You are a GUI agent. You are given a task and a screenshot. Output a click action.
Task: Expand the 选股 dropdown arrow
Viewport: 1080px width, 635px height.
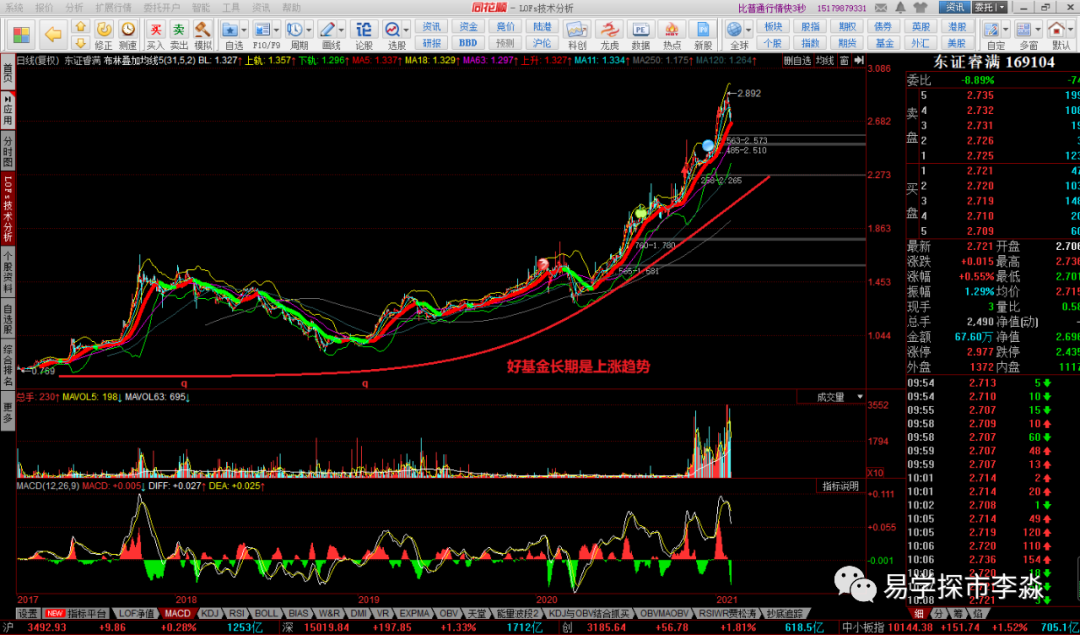[x=406, y=30]
